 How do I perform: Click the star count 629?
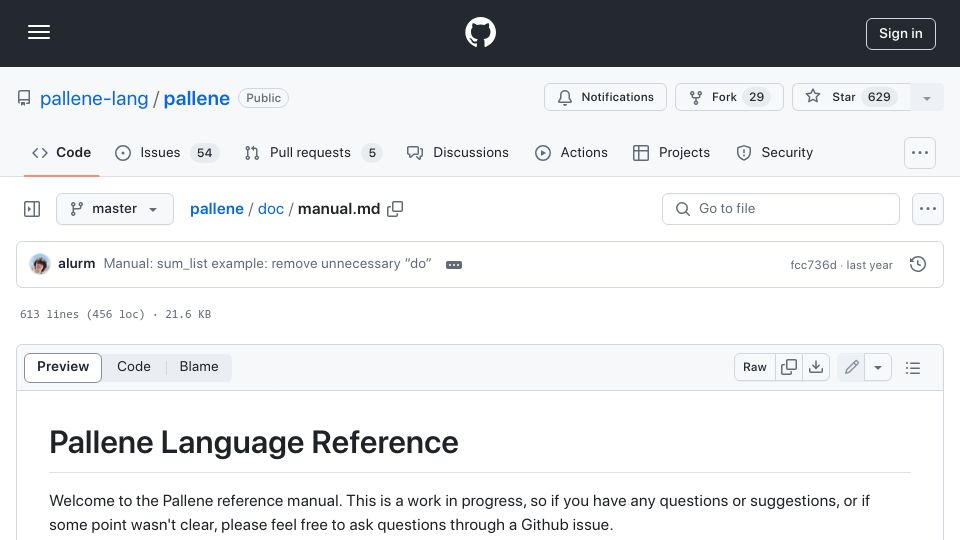click(879, 97)
